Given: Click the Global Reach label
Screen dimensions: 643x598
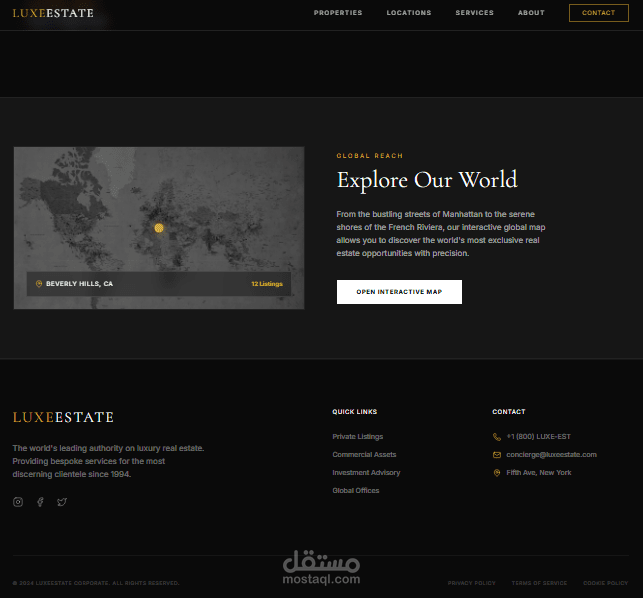Looking at the screenshot, I should pyautogui.click(x=370, y=156).
